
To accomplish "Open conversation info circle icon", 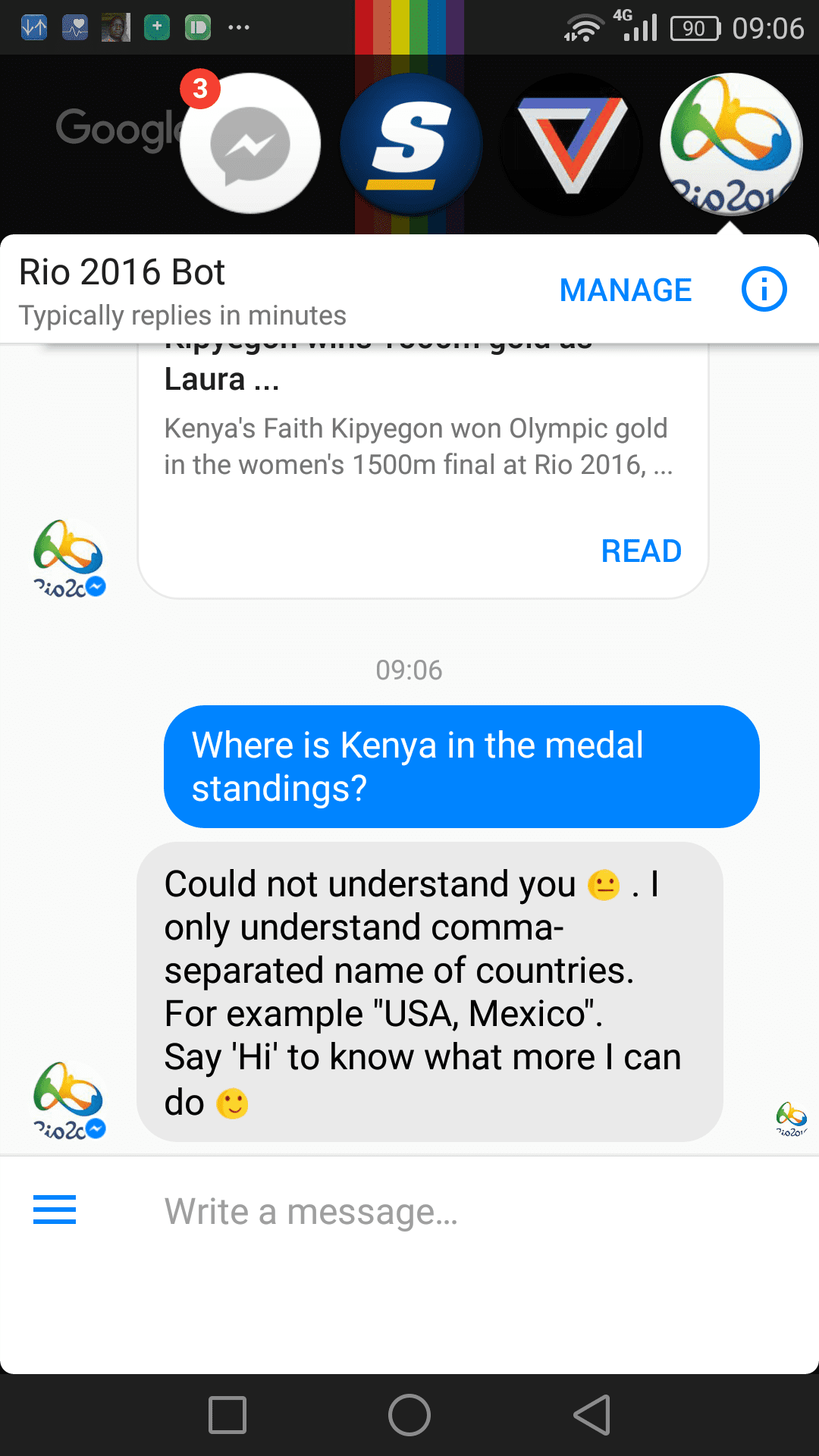I will (x=764, y=290).
